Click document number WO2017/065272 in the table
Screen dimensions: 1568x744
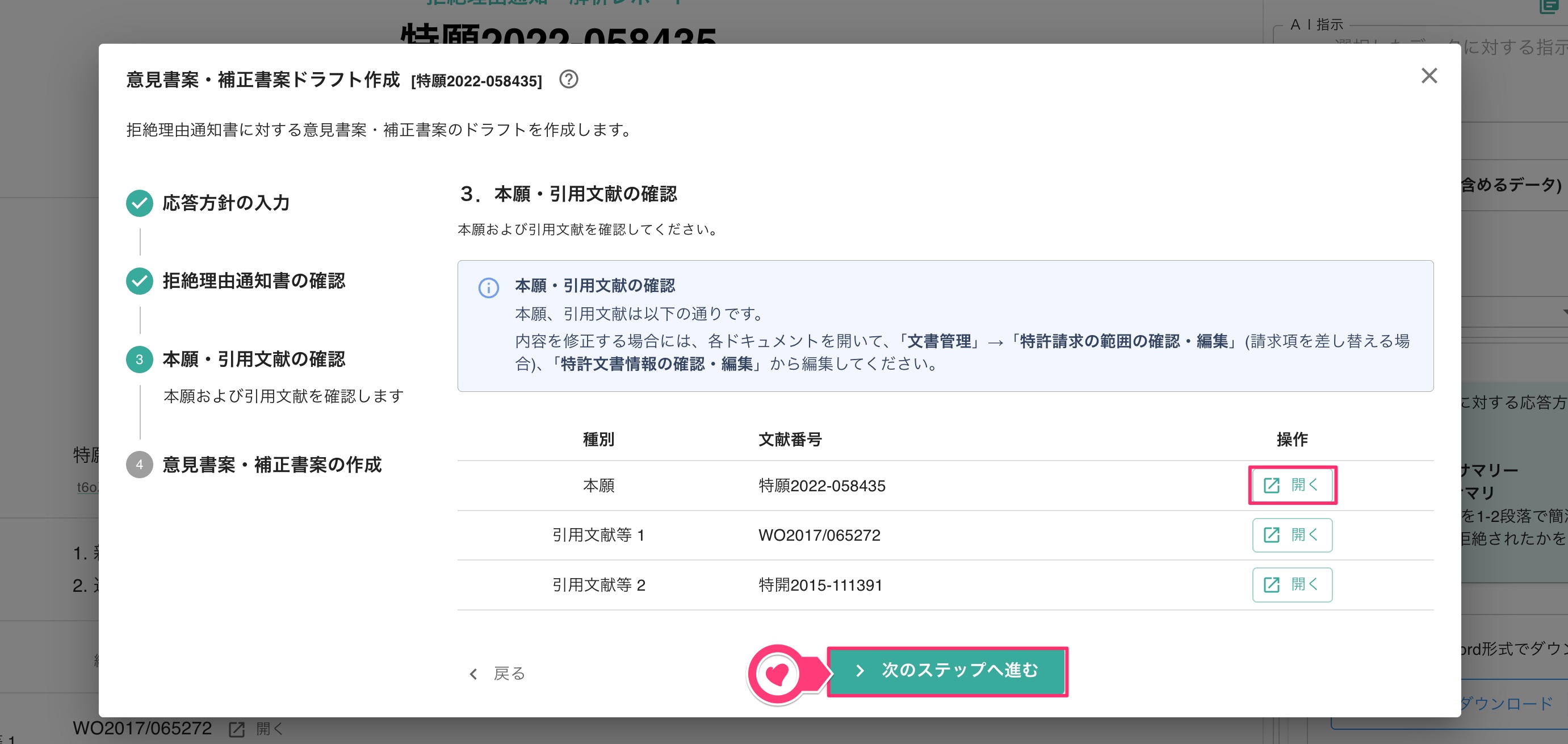(x=819, y=535)
